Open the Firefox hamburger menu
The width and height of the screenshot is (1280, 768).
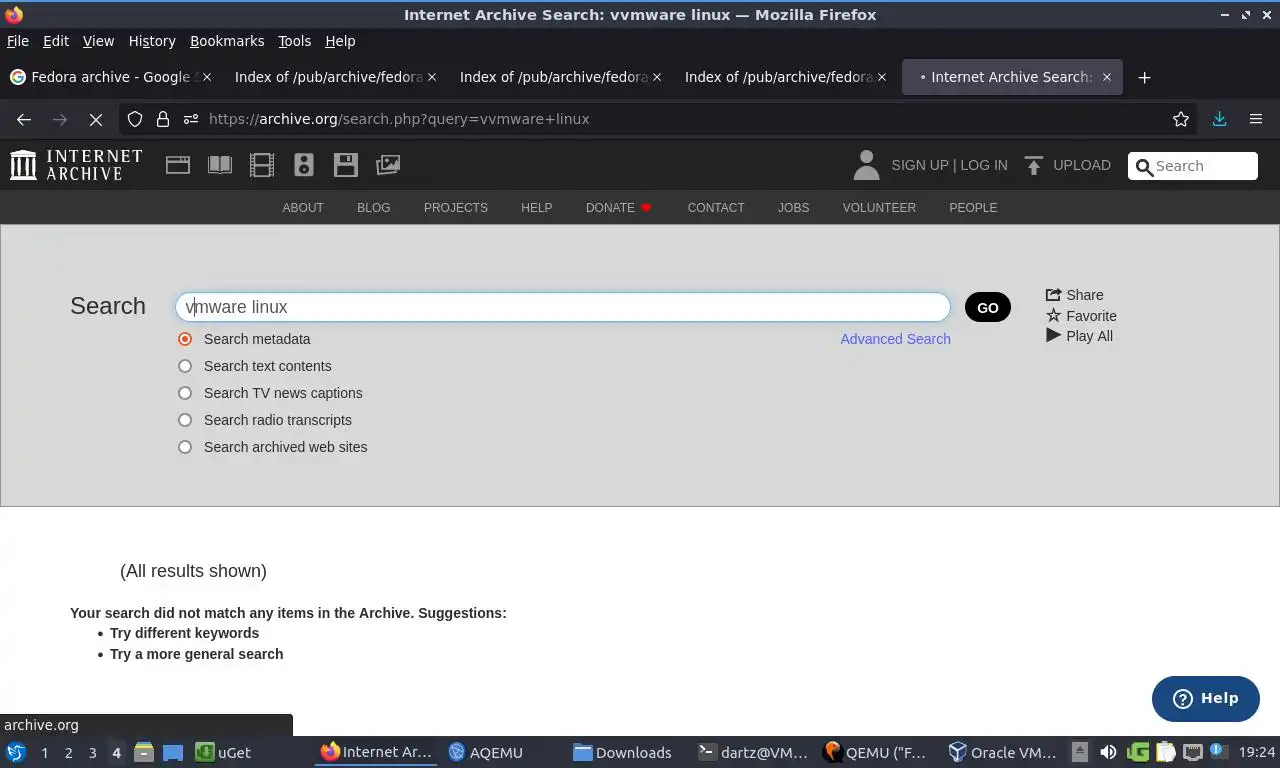1256,119
